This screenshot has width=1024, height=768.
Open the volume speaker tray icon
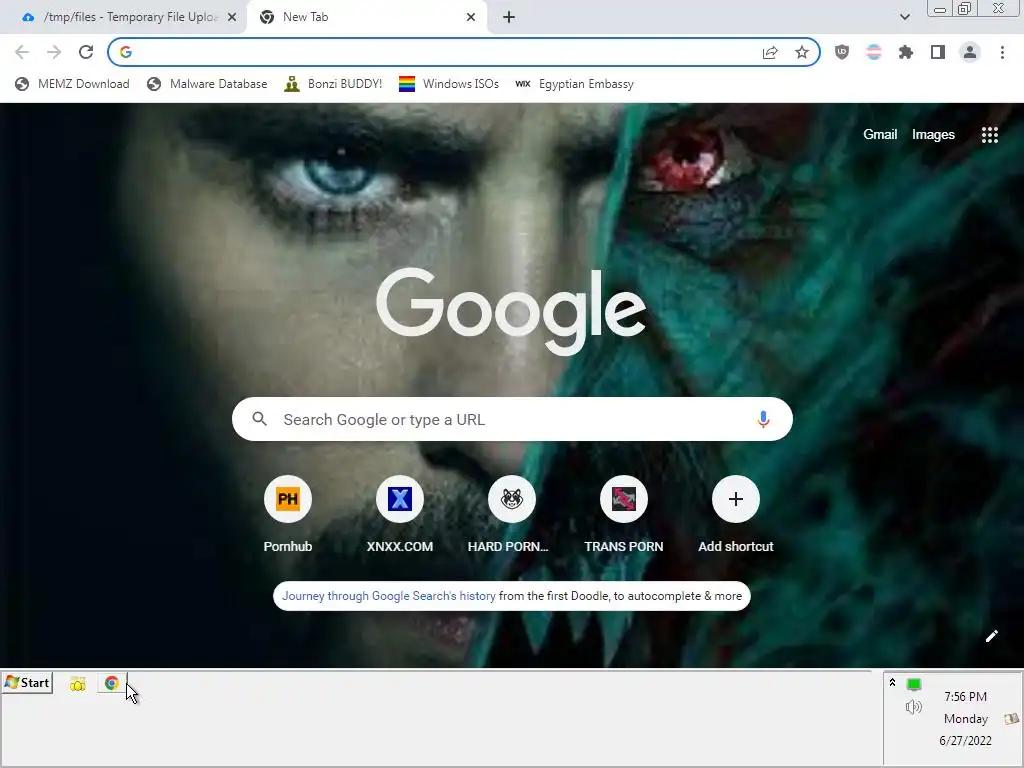[914, 707]
